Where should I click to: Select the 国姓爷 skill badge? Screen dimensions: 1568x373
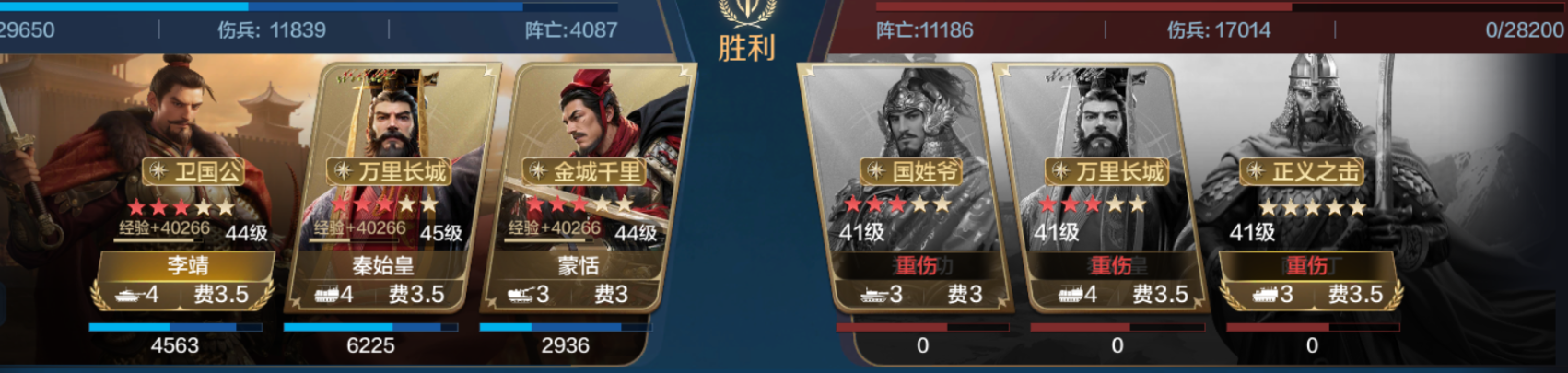(913, 171)
